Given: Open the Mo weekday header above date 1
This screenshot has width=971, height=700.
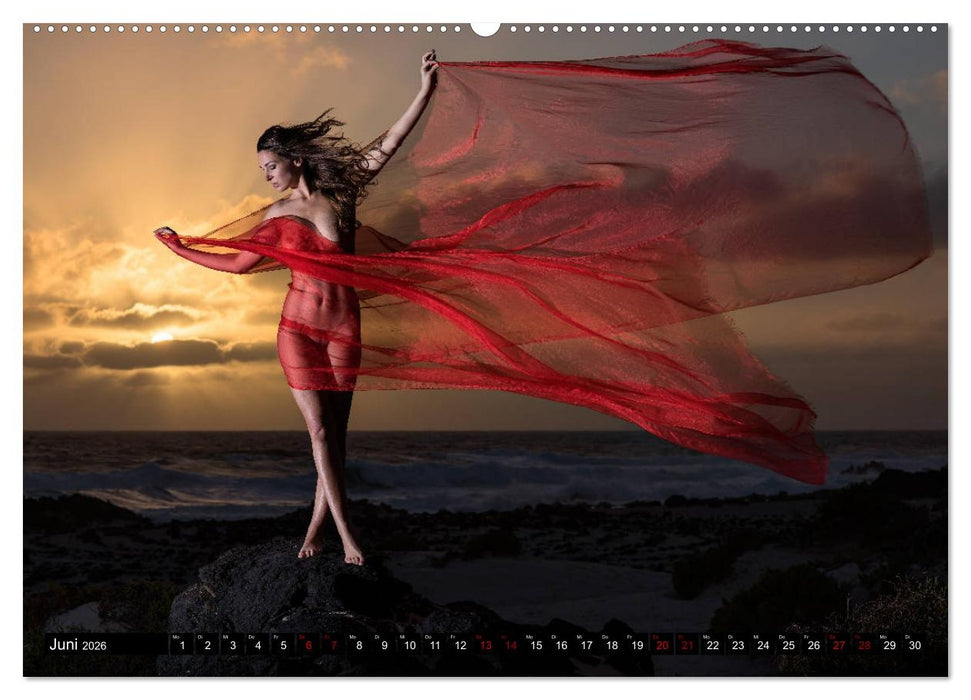Looking at the screenshot, I should [176, 637].
